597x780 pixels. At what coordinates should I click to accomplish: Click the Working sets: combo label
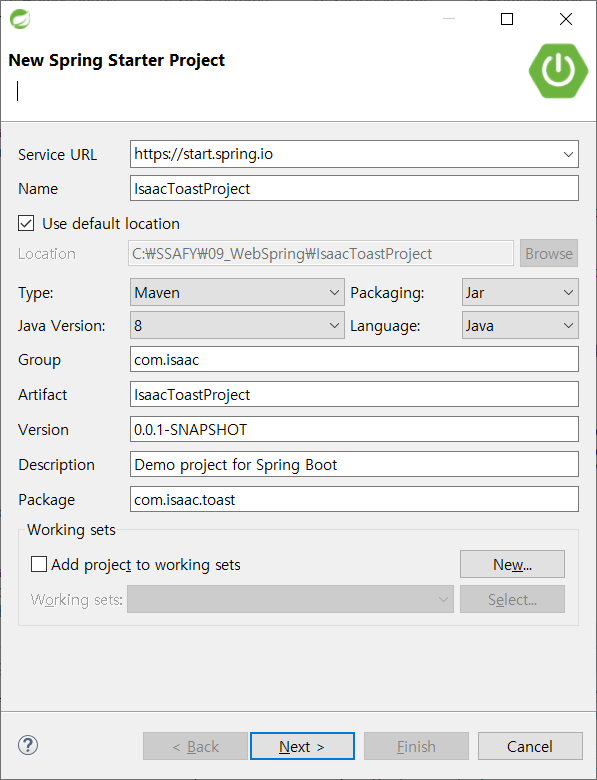click(x=77, y=599)
